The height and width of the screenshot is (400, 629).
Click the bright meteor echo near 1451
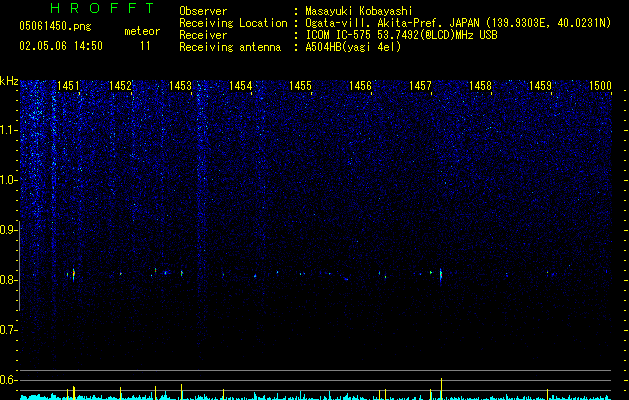pos(73,275)
